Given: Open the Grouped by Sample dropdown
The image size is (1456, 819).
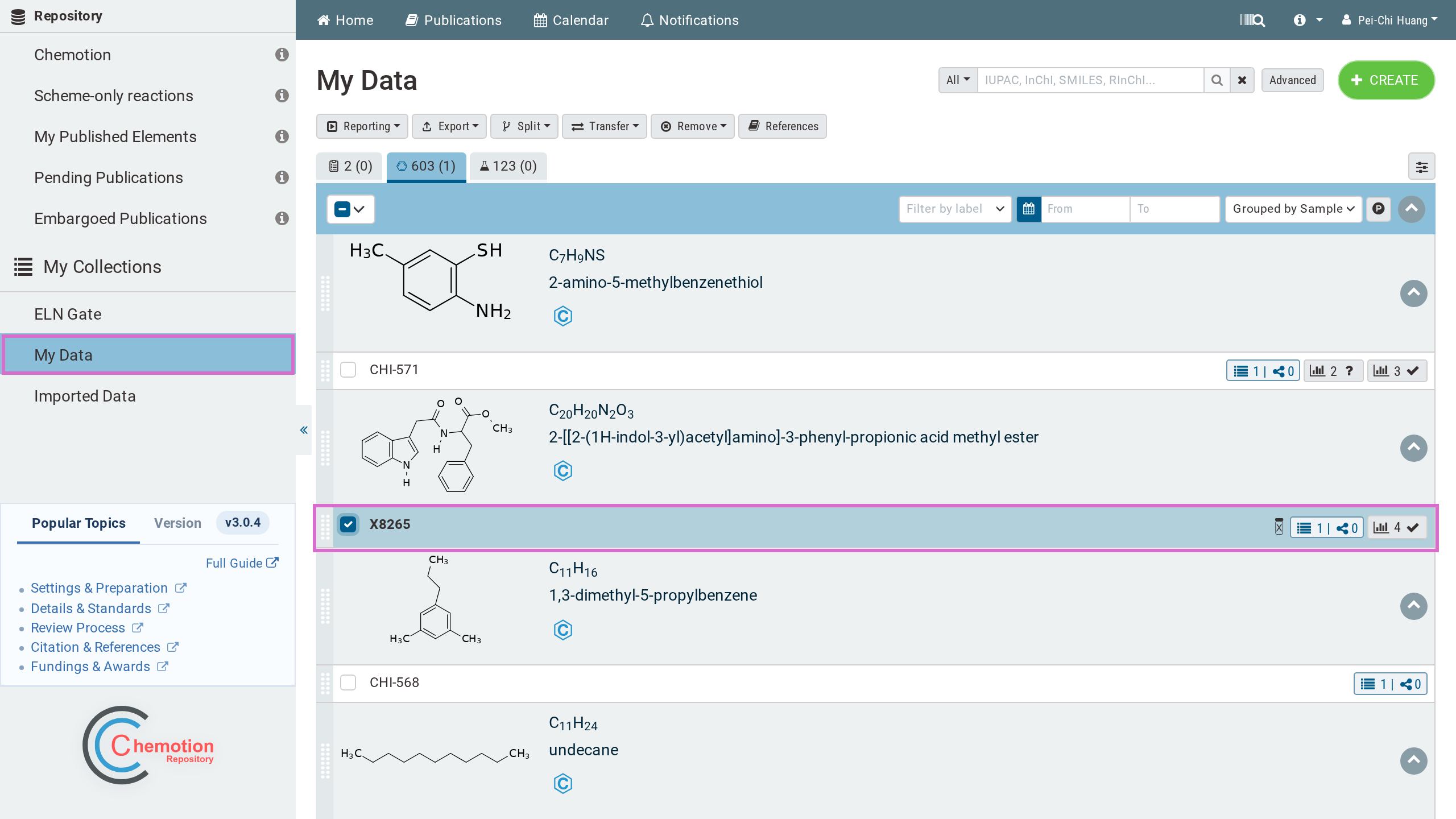Looking at the screenshot, I should click(x=1293, y=209).
